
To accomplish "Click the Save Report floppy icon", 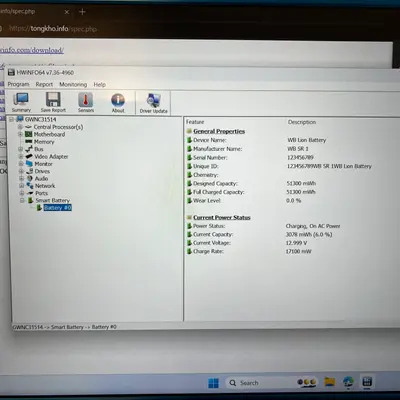I will coord(53,102).
